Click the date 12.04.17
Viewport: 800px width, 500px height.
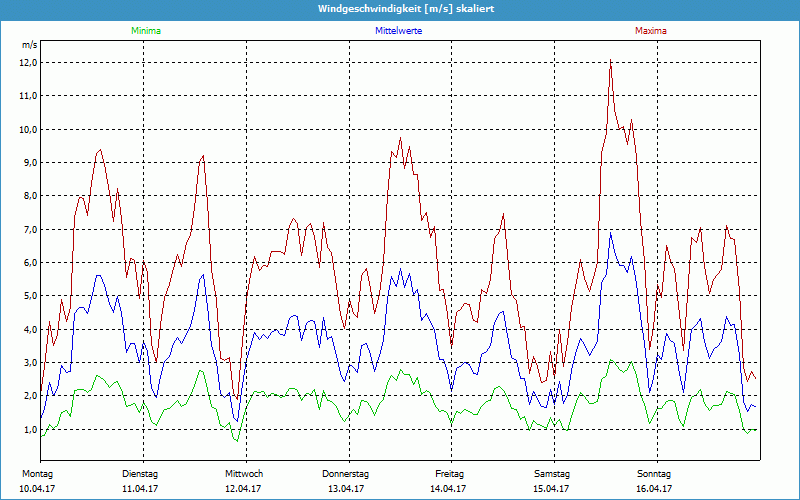(243, 489)
